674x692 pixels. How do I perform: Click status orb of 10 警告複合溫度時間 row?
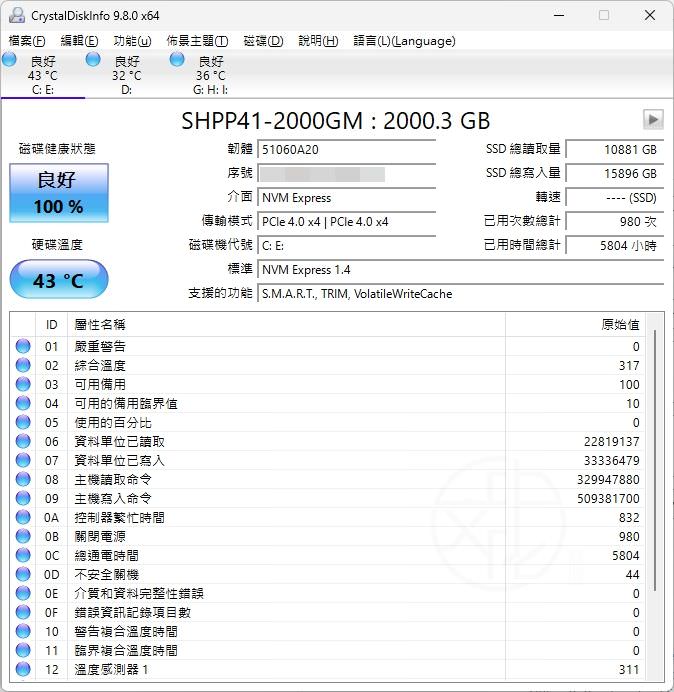23,632
